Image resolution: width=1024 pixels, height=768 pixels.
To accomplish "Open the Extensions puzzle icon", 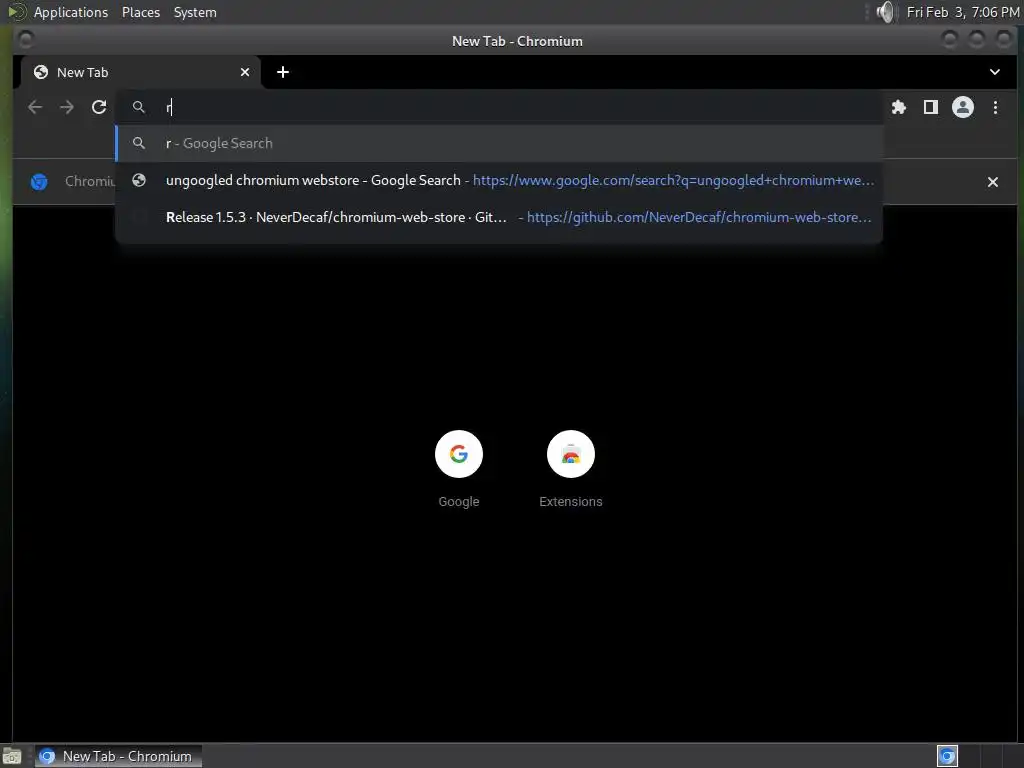I will tap(899, 107).
